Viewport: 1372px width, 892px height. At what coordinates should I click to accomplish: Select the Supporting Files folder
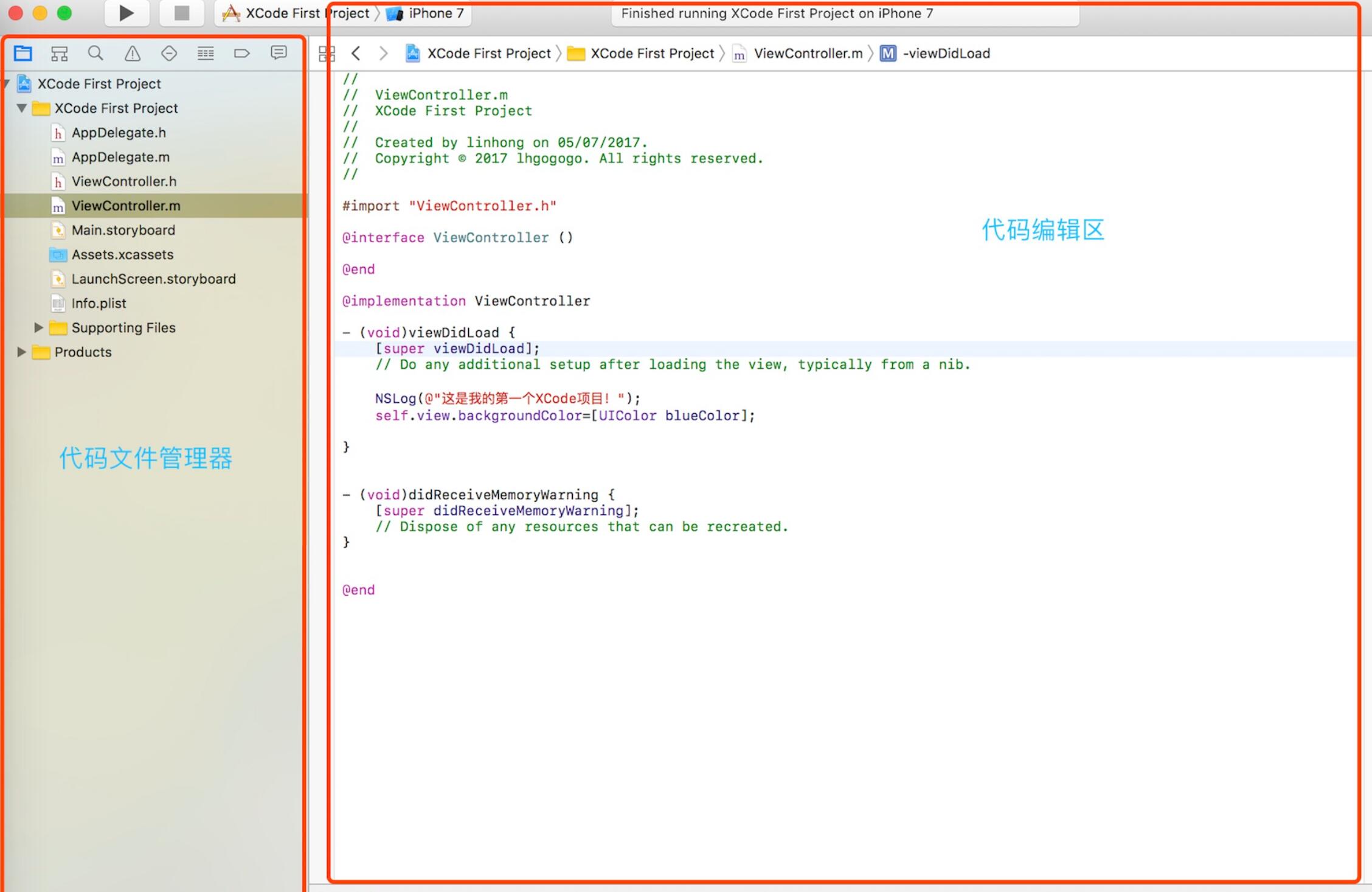click(x=123, y=327)
